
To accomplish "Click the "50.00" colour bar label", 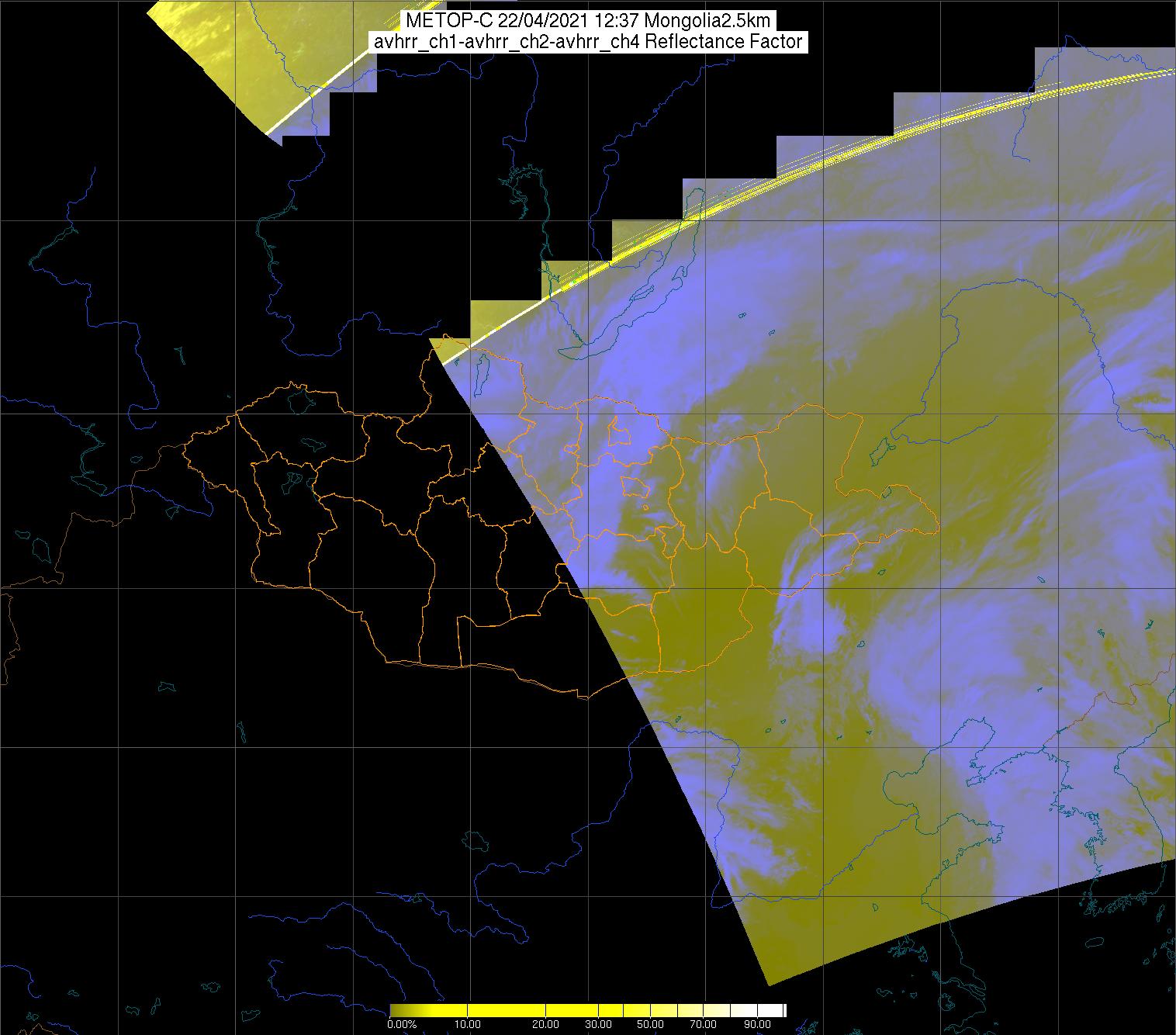I will (652, 1024).
